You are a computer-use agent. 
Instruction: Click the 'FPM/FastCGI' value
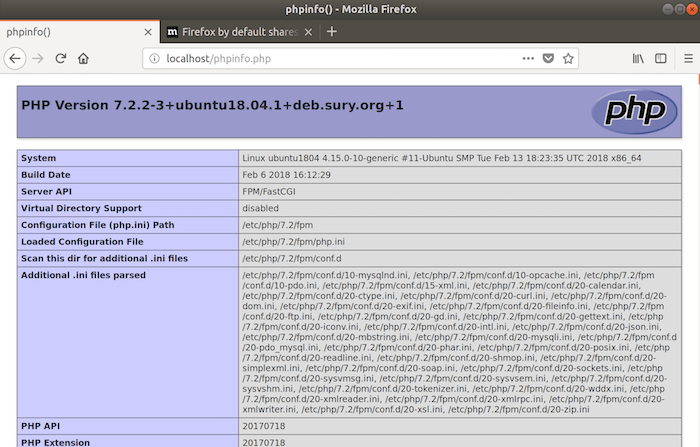click(x=269, y=192)
